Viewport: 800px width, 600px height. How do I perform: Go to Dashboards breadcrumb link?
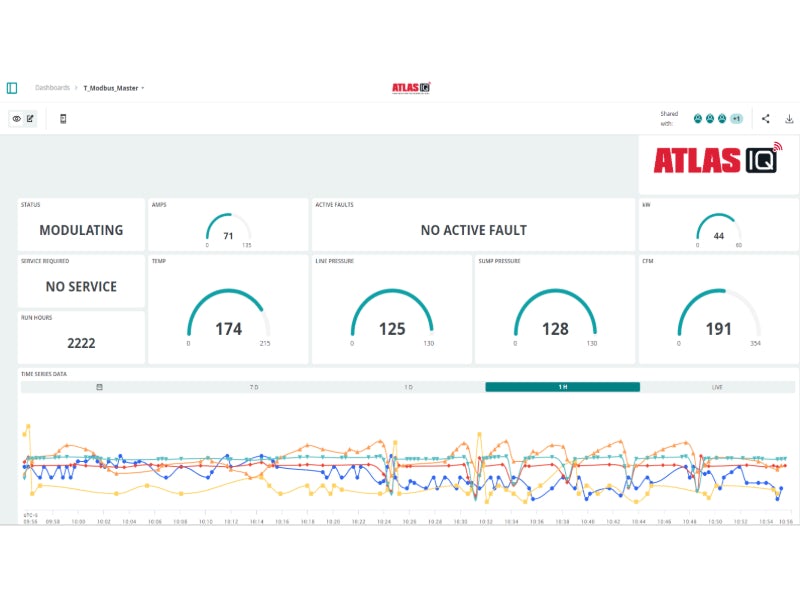tap(52, 88)
